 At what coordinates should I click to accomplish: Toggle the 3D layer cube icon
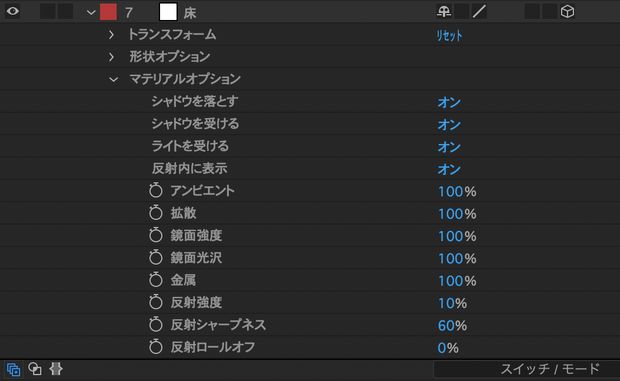(x=567, y=11)
